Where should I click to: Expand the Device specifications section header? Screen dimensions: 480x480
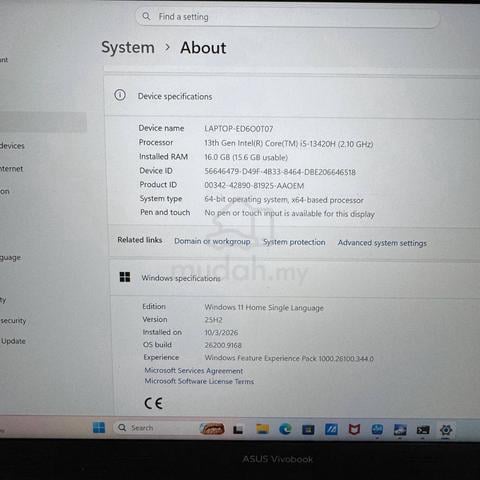pyautogui.click(x=292, y=96)
